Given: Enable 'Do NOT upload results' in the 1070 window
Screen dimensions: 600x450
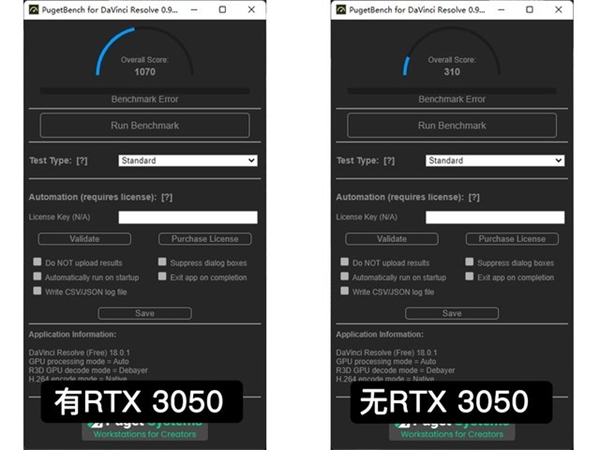Looking at the screenshot, I should 37,262.
